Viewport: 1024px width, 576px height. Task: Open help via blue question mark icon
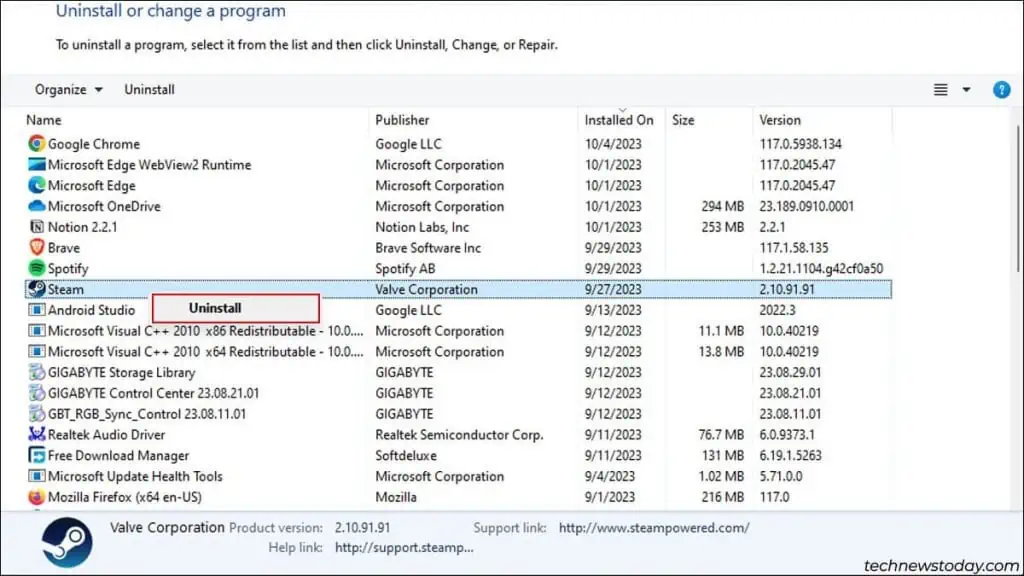pos(1001,89)
